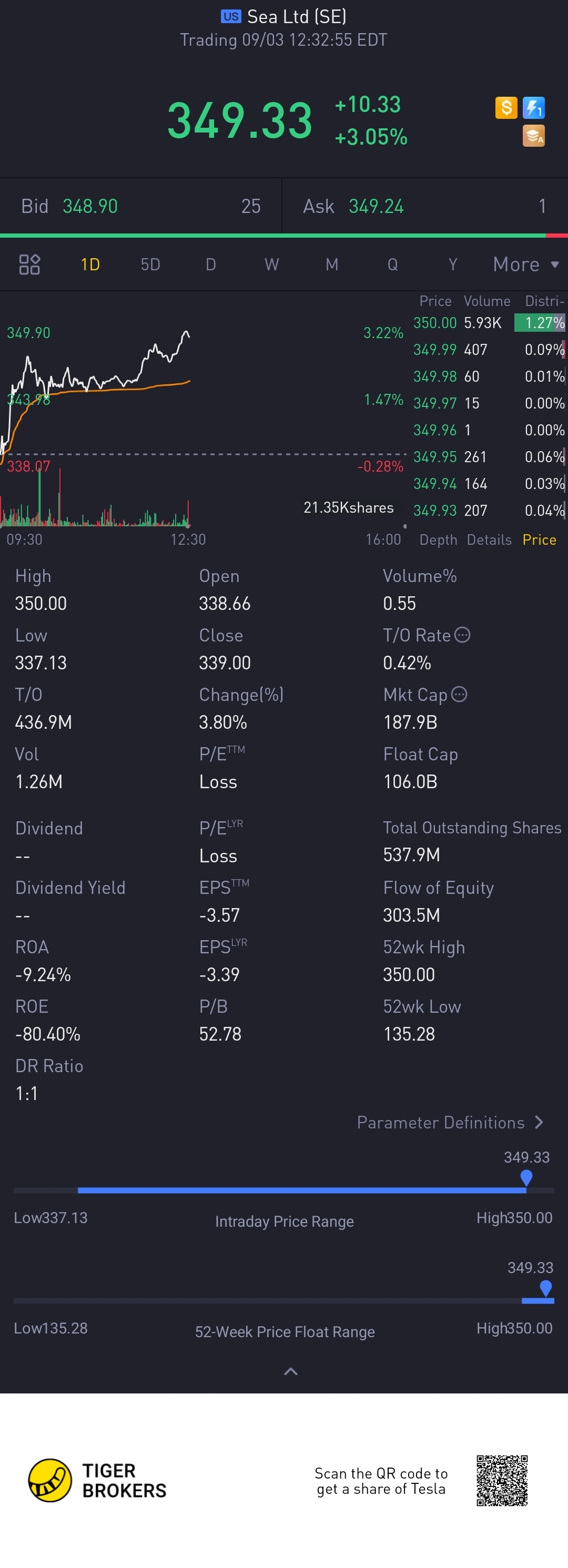Image resolution: width=568 pixels, height=1568 pixels.
Task: Tap the current price 349.33
Action: 240,120
